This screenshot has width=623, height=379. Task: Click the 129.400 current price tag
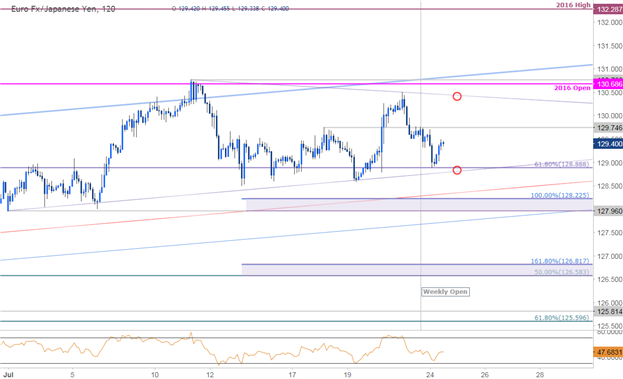coord(608,144)
